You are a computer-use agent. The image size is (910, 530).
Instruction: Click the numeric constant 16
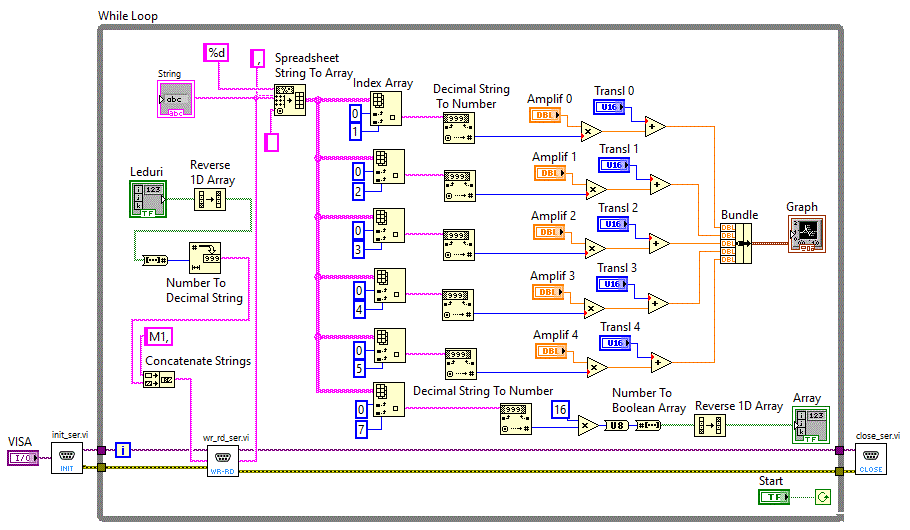tap(562, 410)
